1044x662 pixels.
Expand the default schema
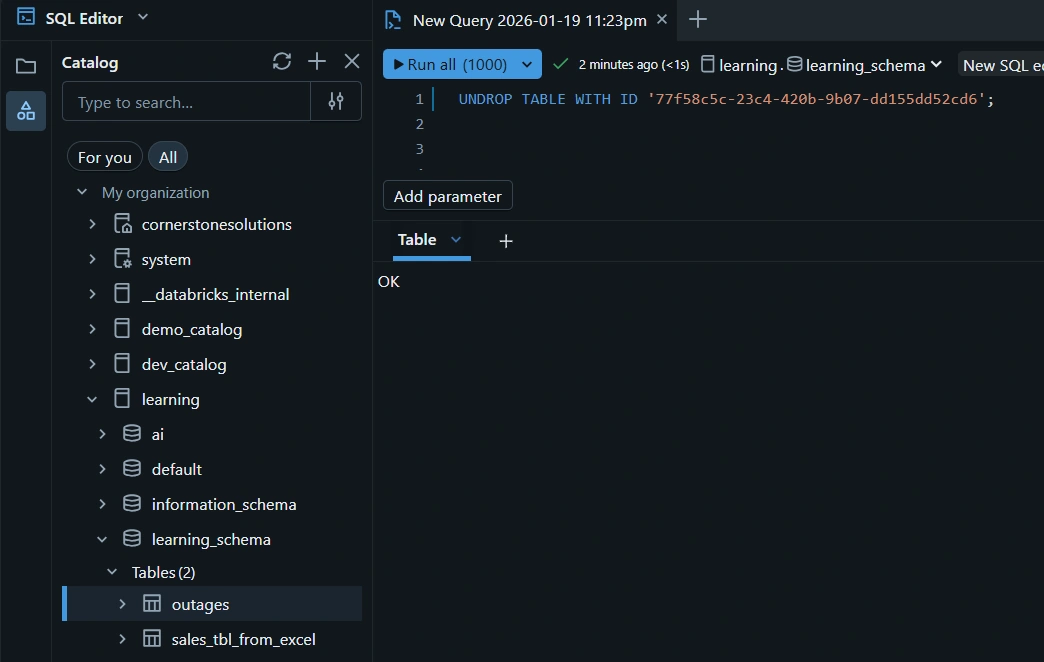tap(103, 469)
